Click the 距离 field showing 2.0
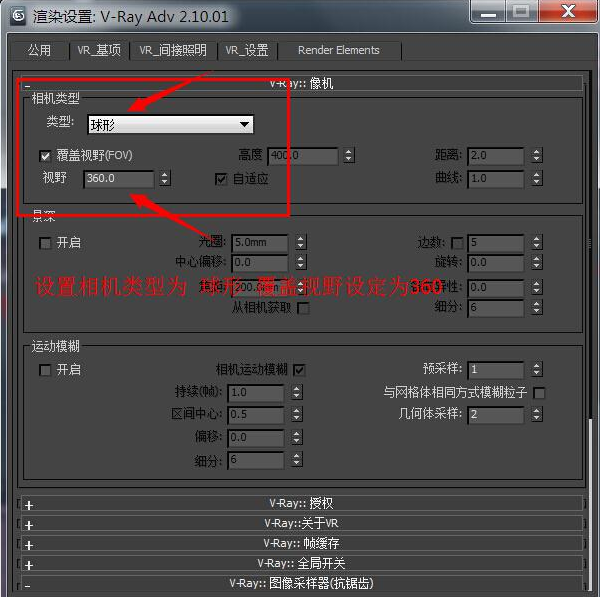This screenshot has width=600, height=597. 496,156
